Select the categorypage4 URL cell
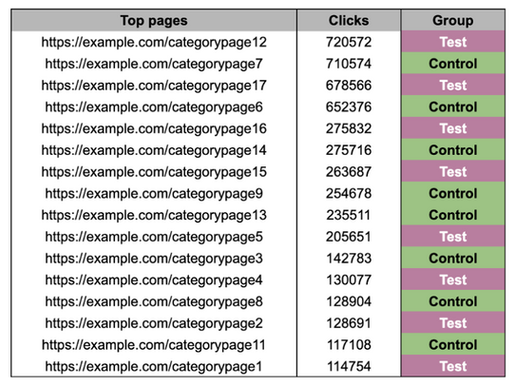The width and height of the screenshot is (514, 386). [x=154, y=280]
